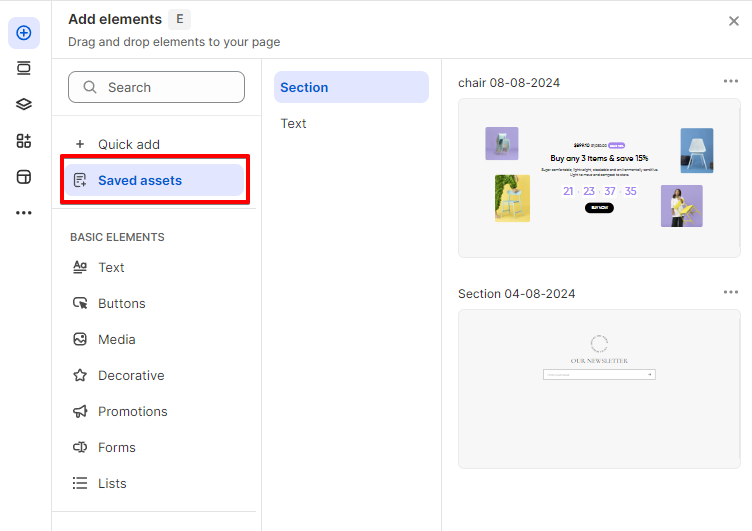752x531 pixels.
Task: Click the Buttons cursor icon
Action: 80,303
